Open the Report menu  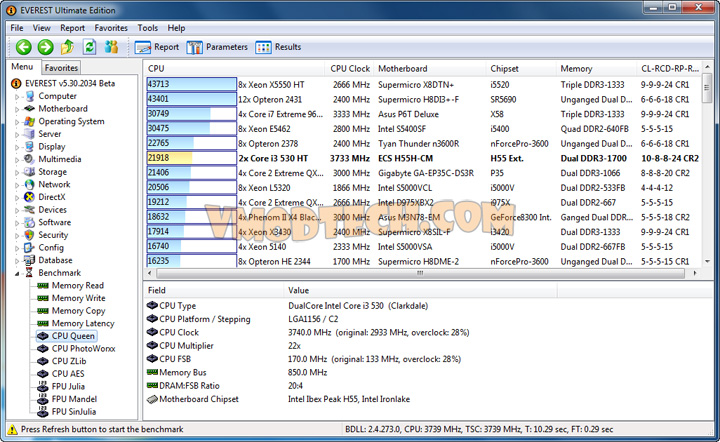(73, 28)
